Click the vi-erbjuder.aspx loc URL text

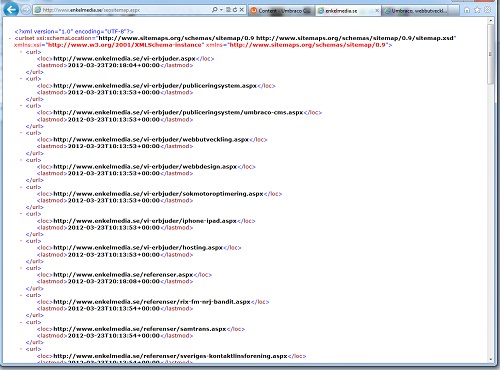124,59
